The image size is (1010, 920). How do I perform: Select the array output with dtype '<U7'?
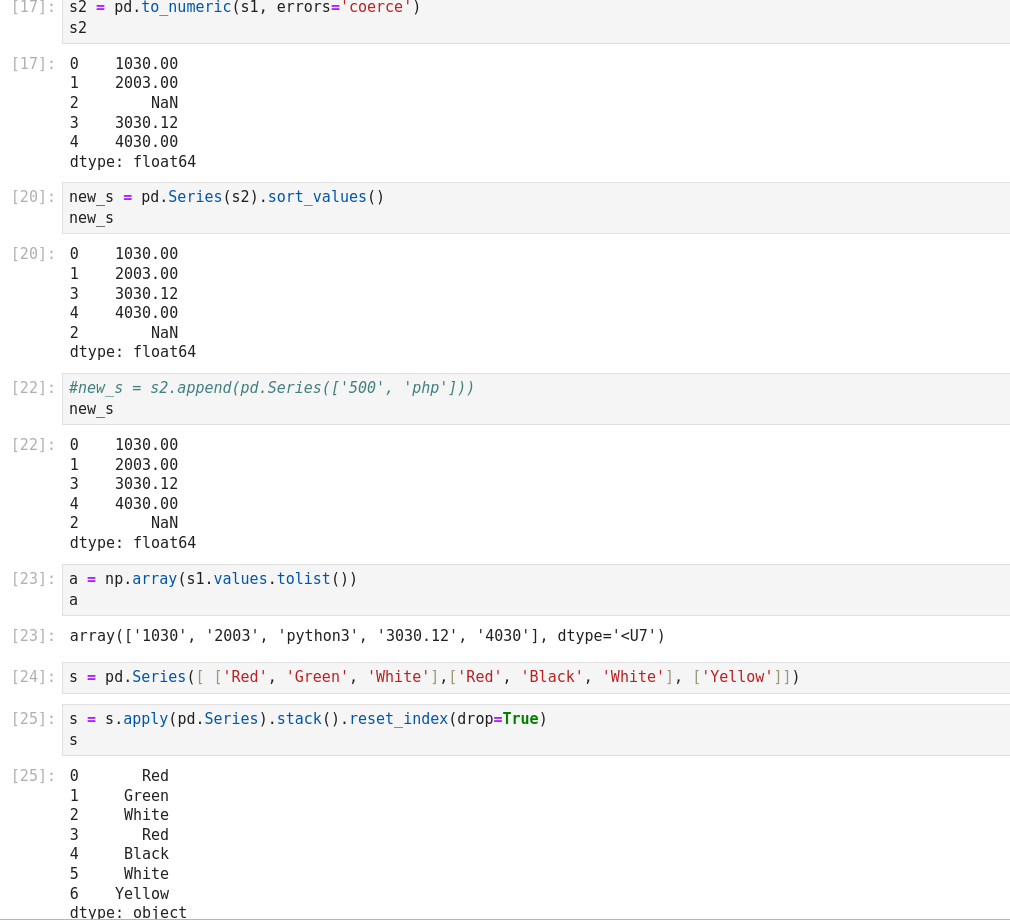(x=367, y=636)
